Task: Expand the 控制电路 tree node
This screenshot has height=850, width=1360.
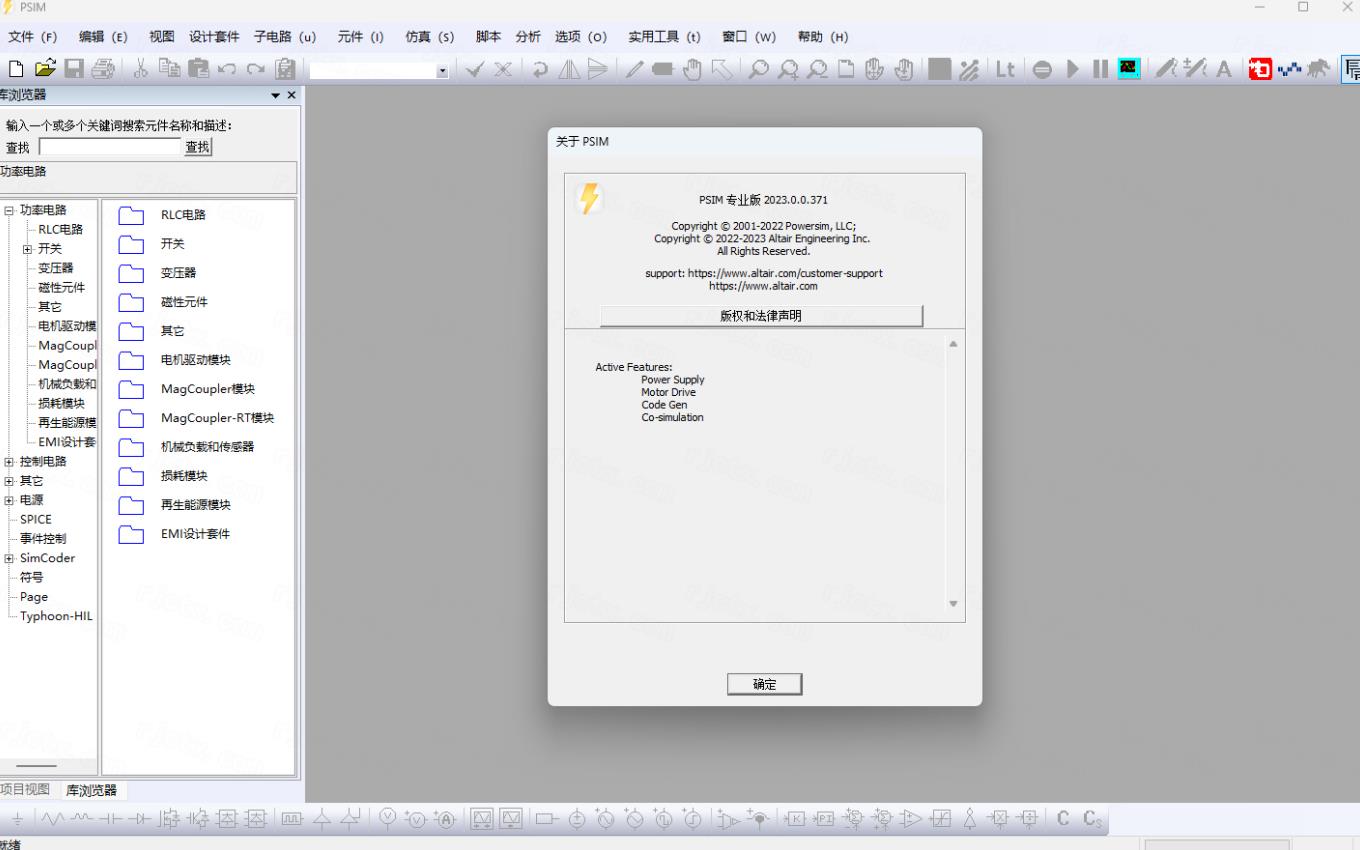Action: [9, 462]
